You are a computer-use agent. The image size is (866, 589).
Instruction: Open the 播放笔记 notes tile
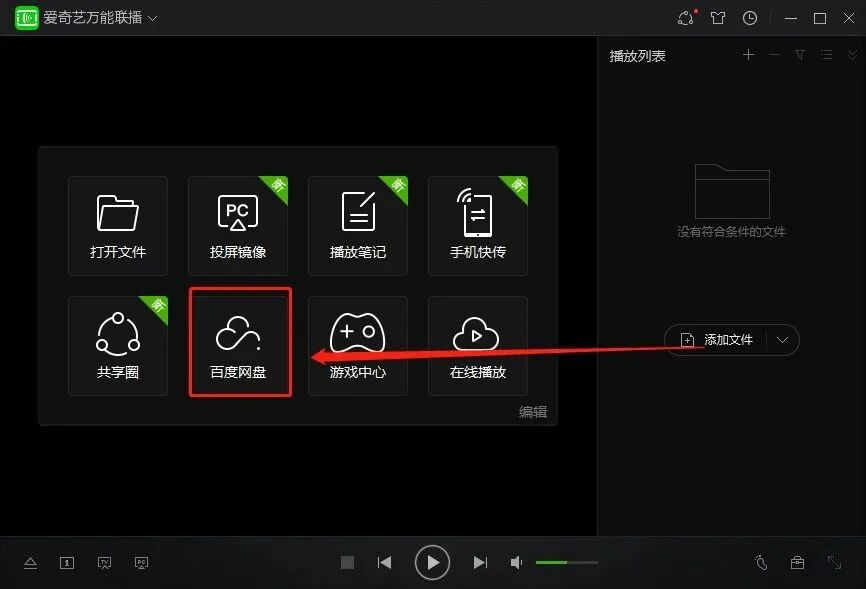(x=357, y=226)
